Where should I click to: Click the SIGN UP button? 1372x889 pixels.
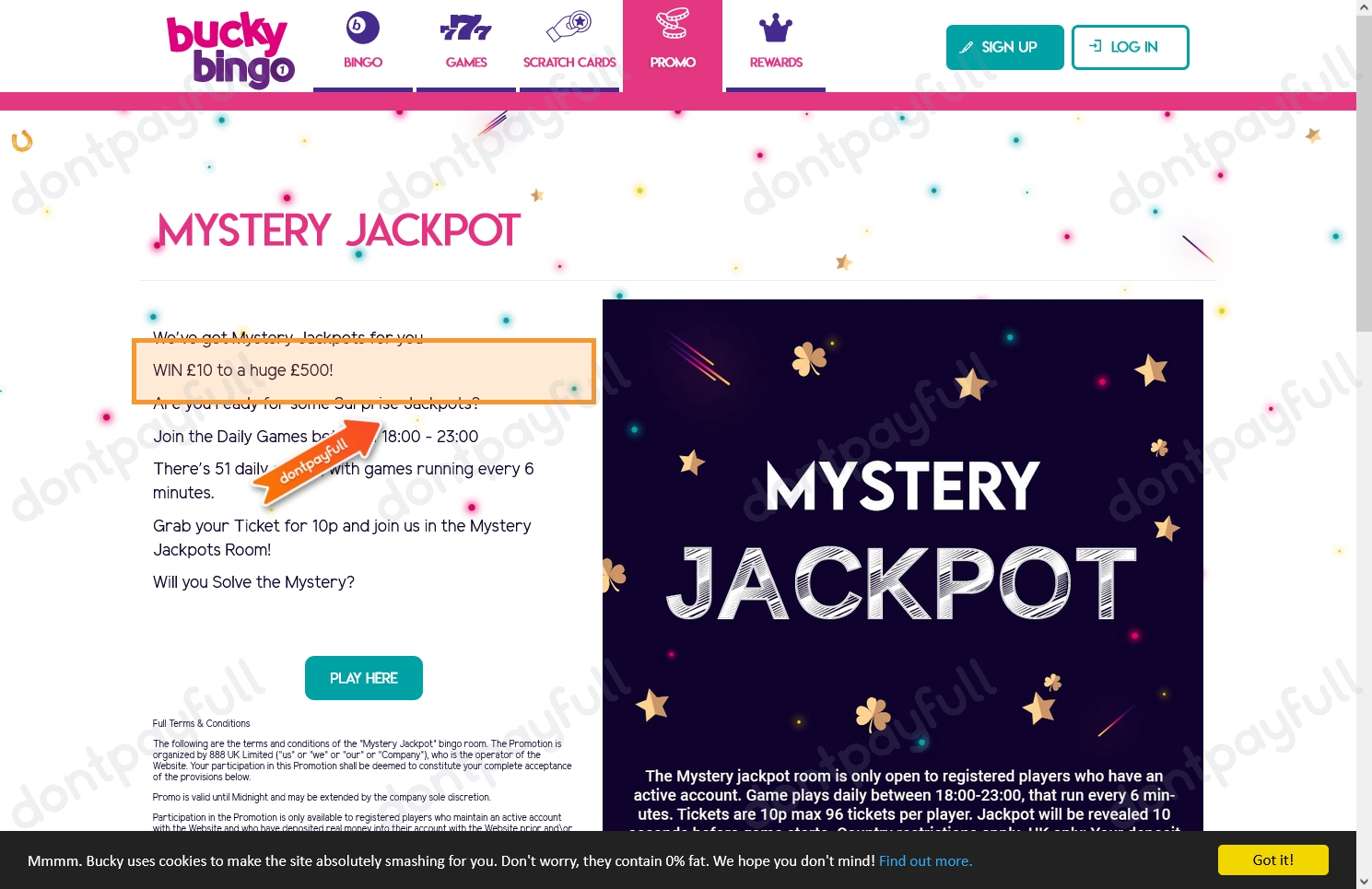point(1005,47)
